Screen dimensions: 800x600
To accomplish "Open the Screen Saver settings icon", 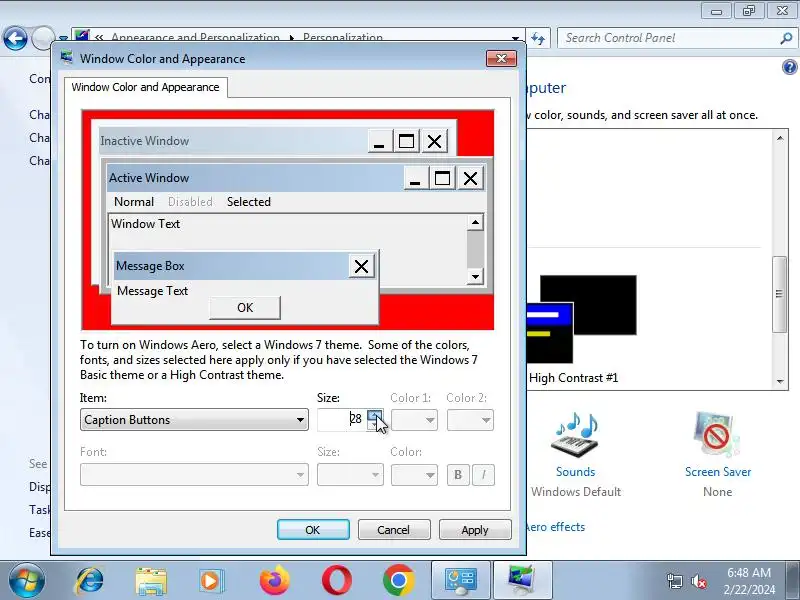I will click(x=717, y=435).
